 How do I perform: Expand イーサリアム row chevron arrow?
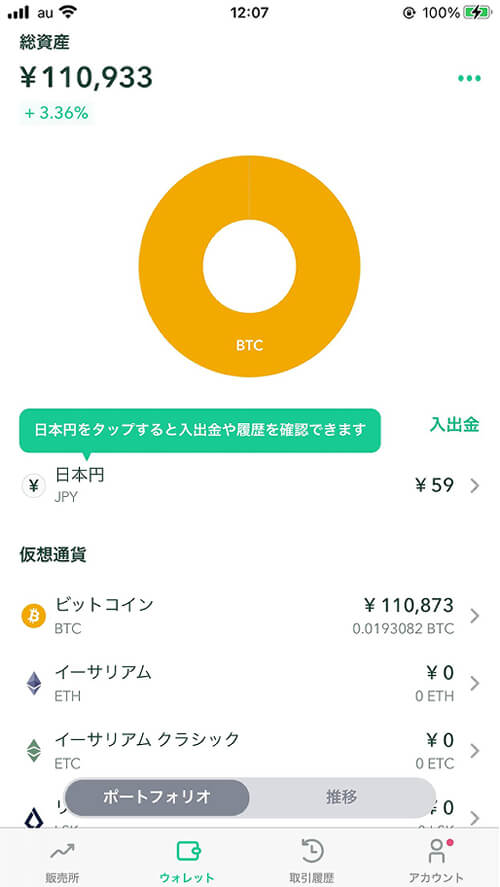point(475,683)
